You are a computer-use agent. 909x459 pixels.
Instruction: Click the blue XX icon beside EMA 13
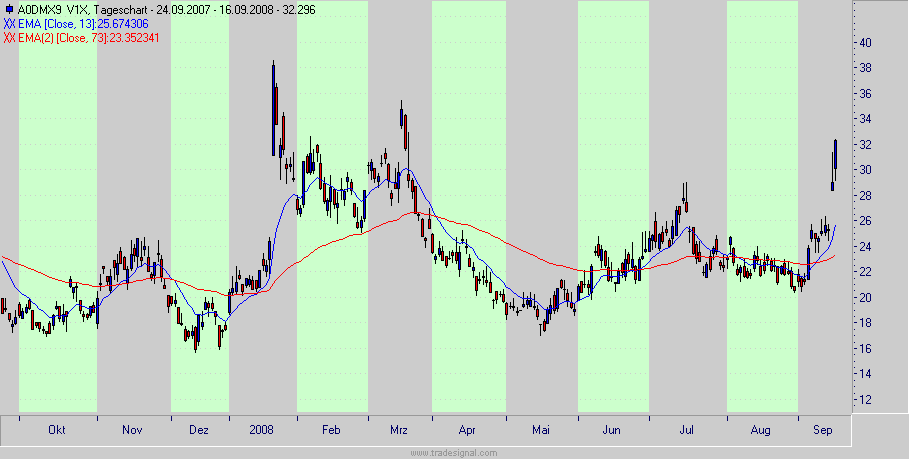(10, 24)
